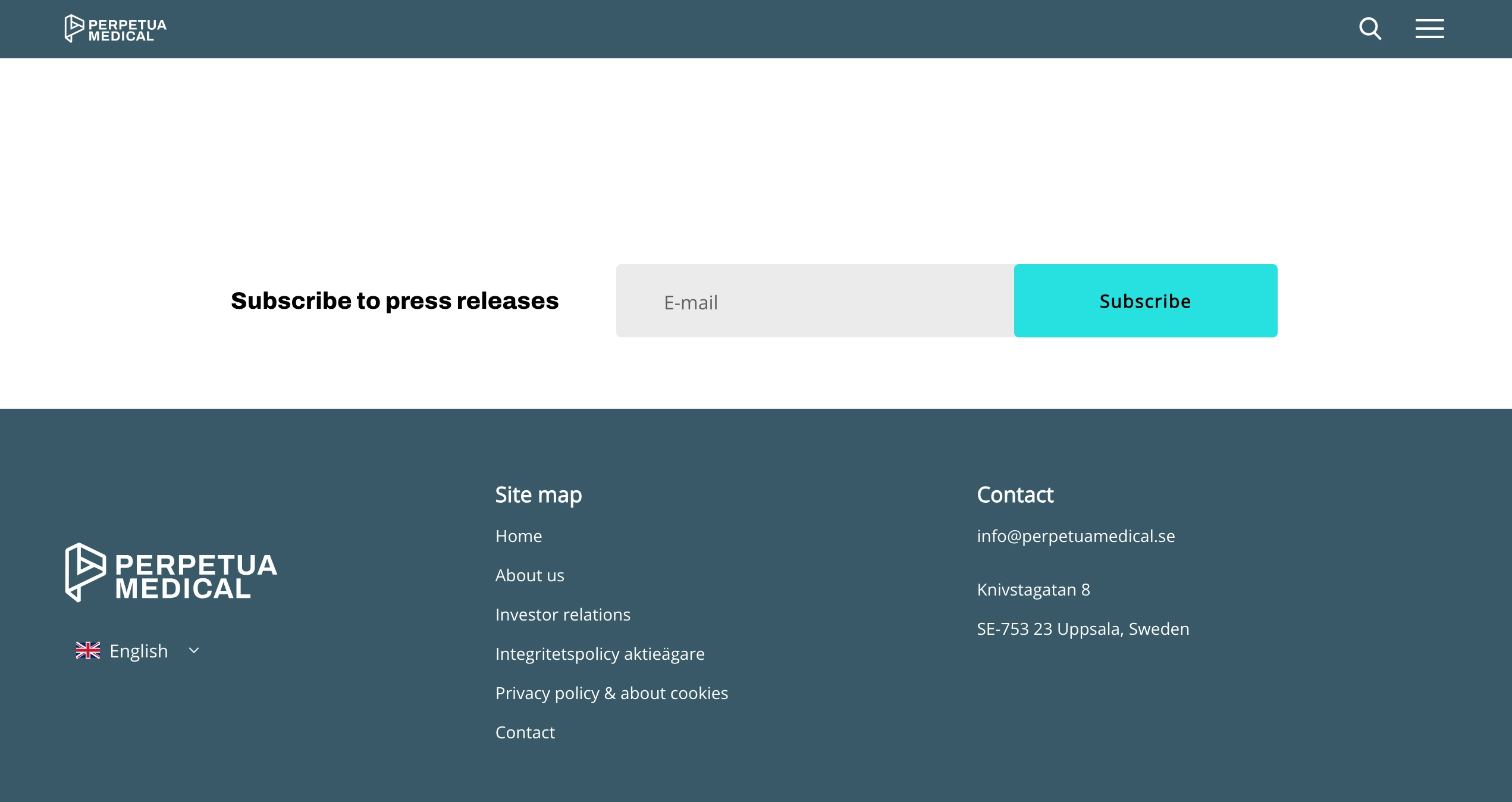Click the Site map heading

(538, 495)
